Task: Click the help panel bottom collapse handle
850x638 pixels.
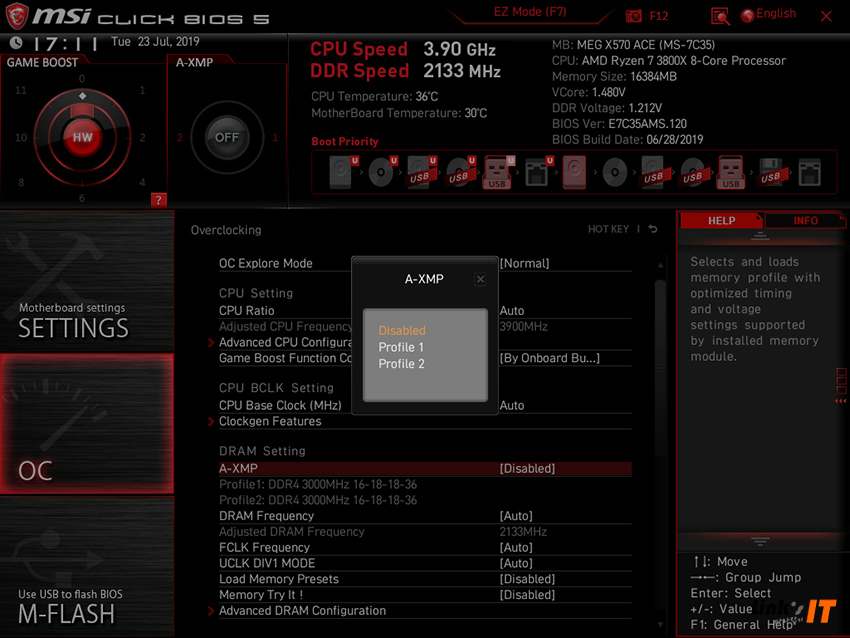Action: click(760, 541)
